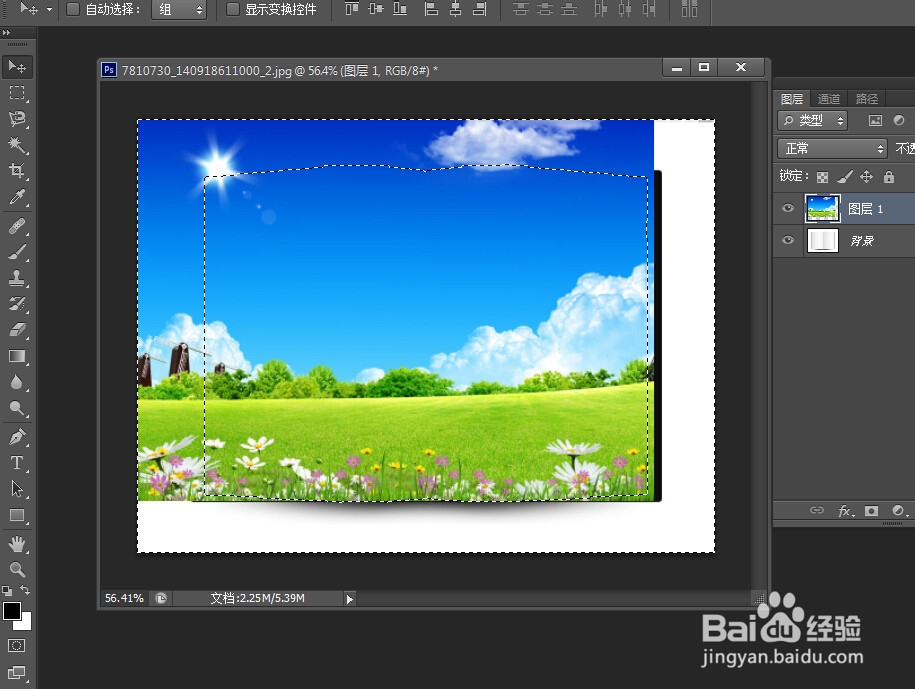915x689 pixels.
Task: Select the Magic Wand tool
Action: coord(17,145)
